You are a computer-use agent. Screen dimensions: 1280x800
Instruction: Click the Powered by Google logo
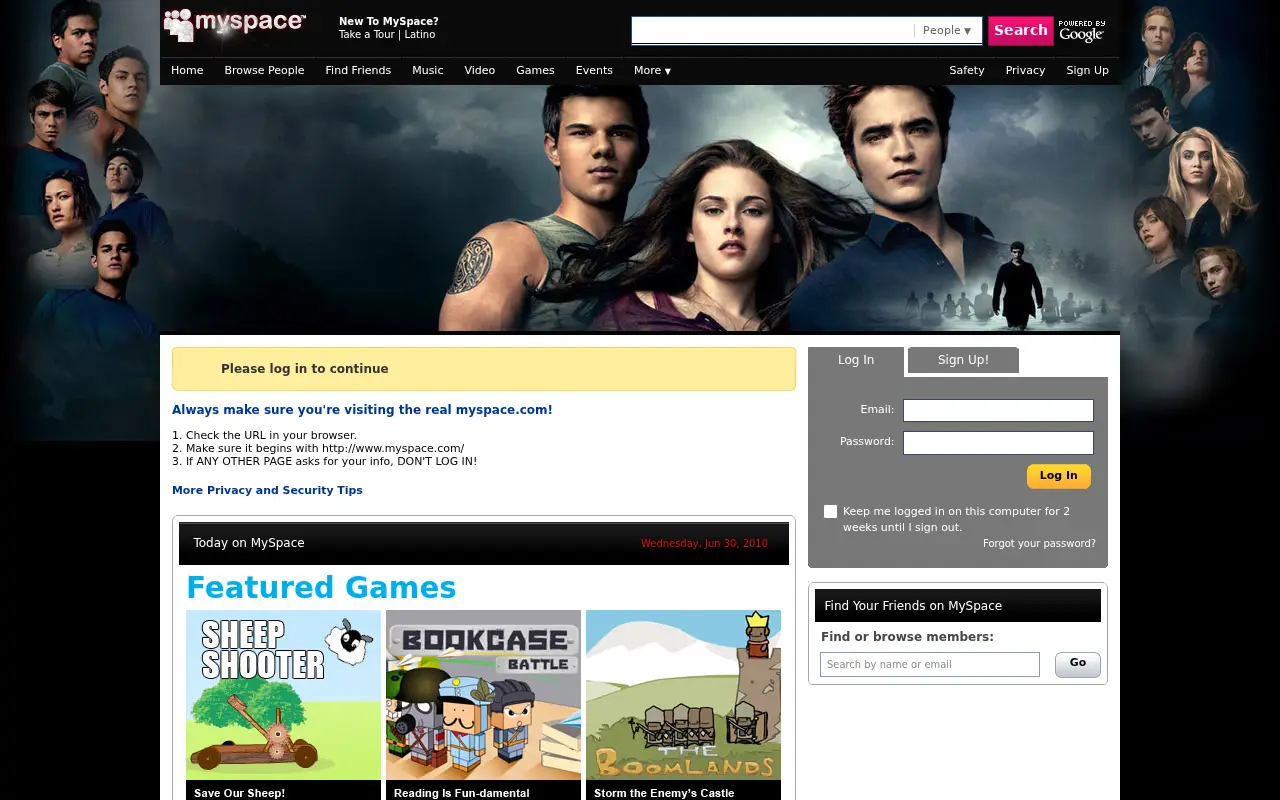[1082, 31]
